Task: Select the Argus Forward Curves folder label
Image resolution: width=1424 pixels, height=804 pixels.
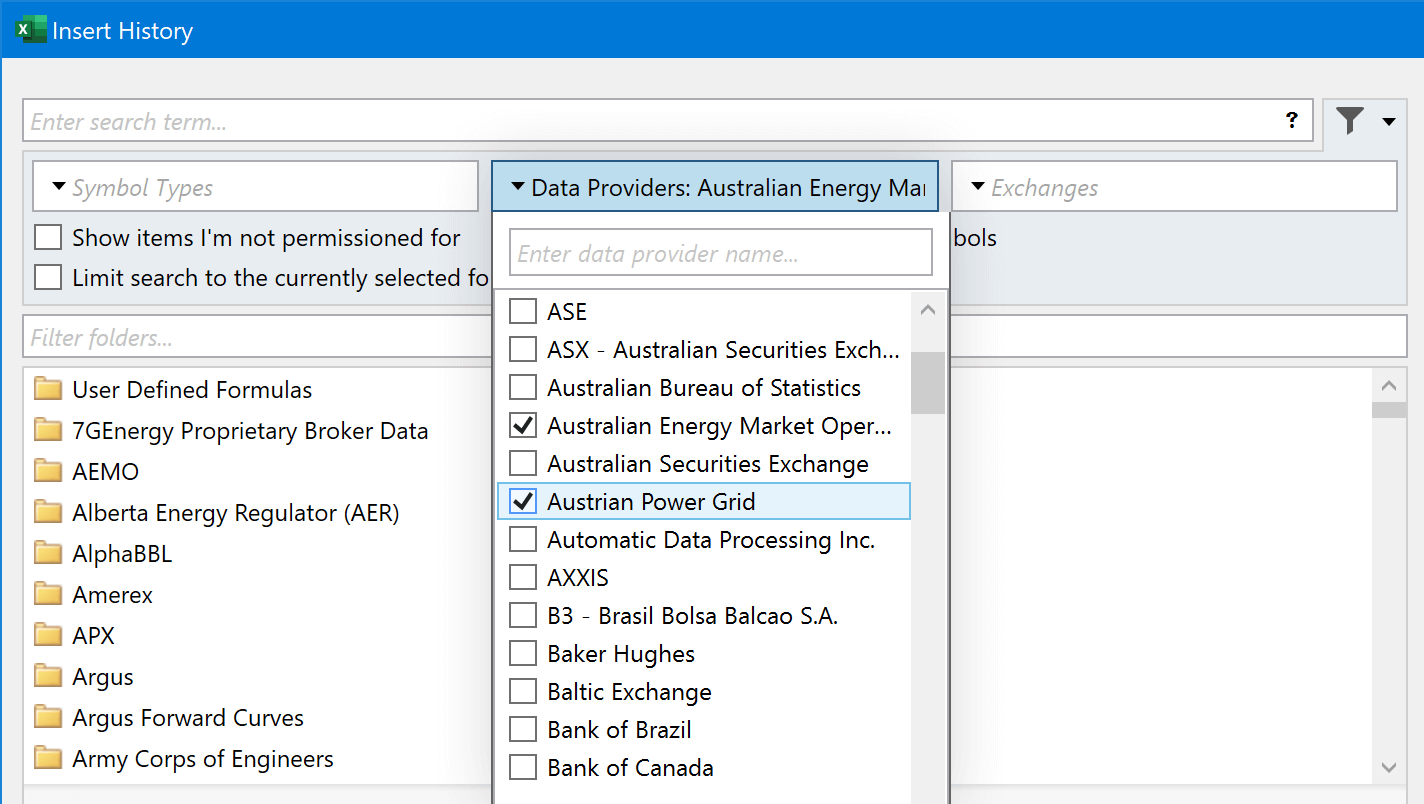Action: tap(188, 718)
